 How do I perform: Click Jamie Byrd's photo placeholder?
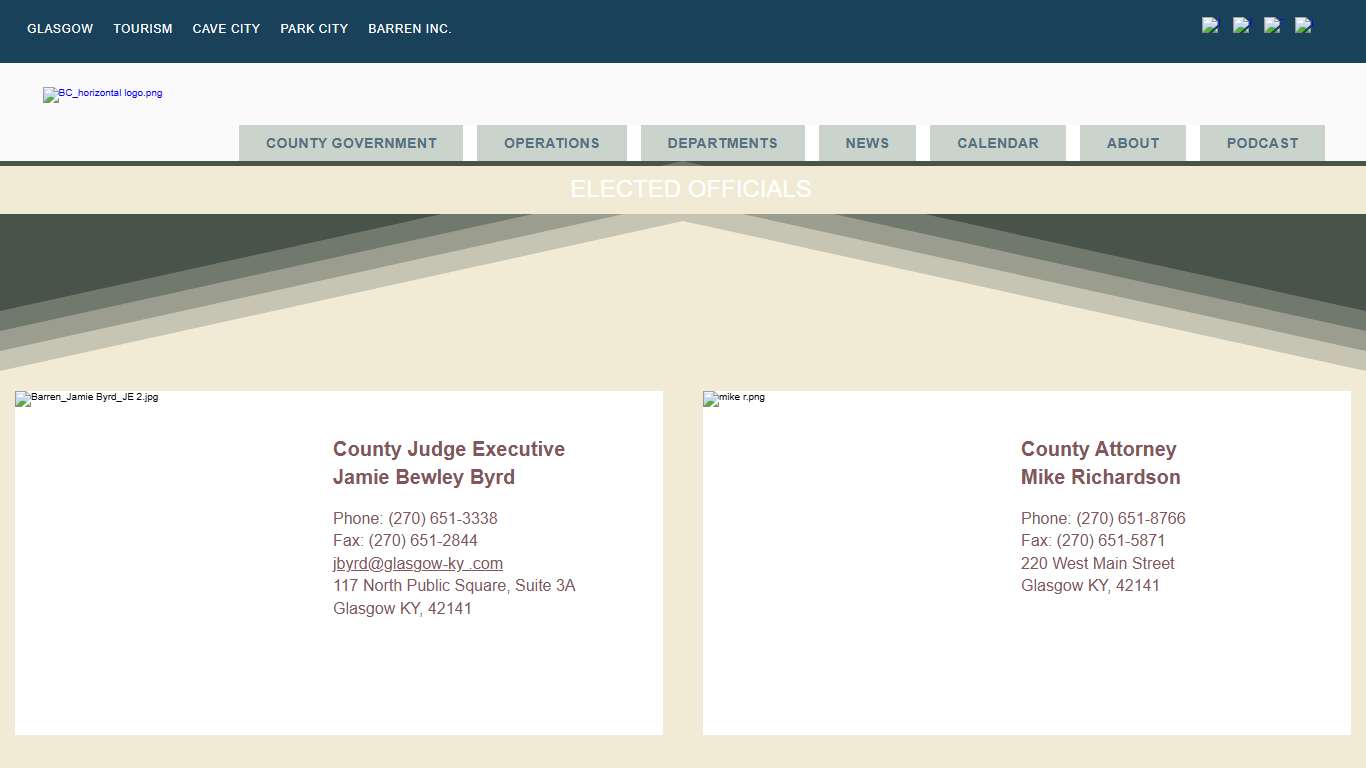pos(86,398)
